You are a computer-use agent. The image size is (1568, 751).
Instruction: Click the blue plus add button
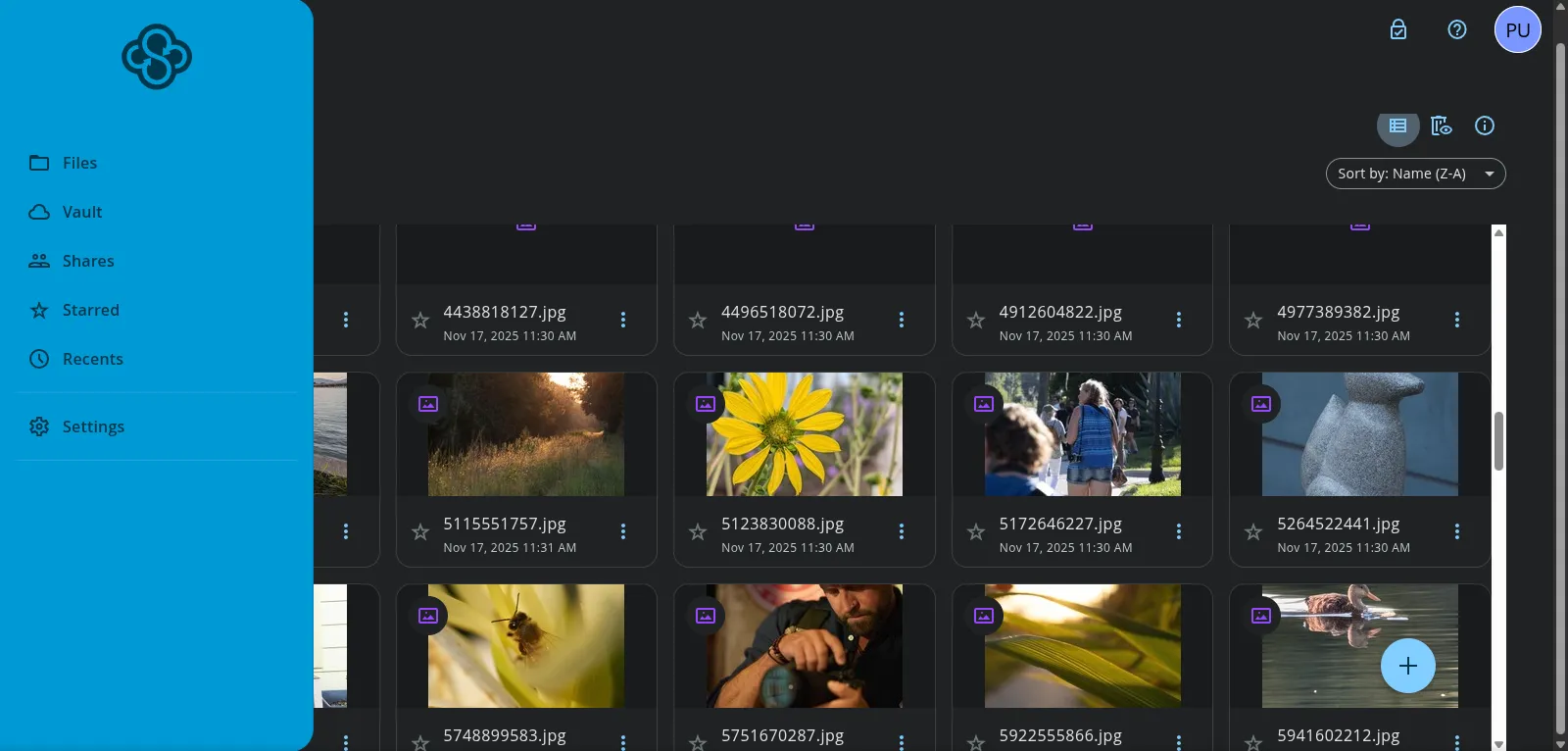(x=1407, y=666)
